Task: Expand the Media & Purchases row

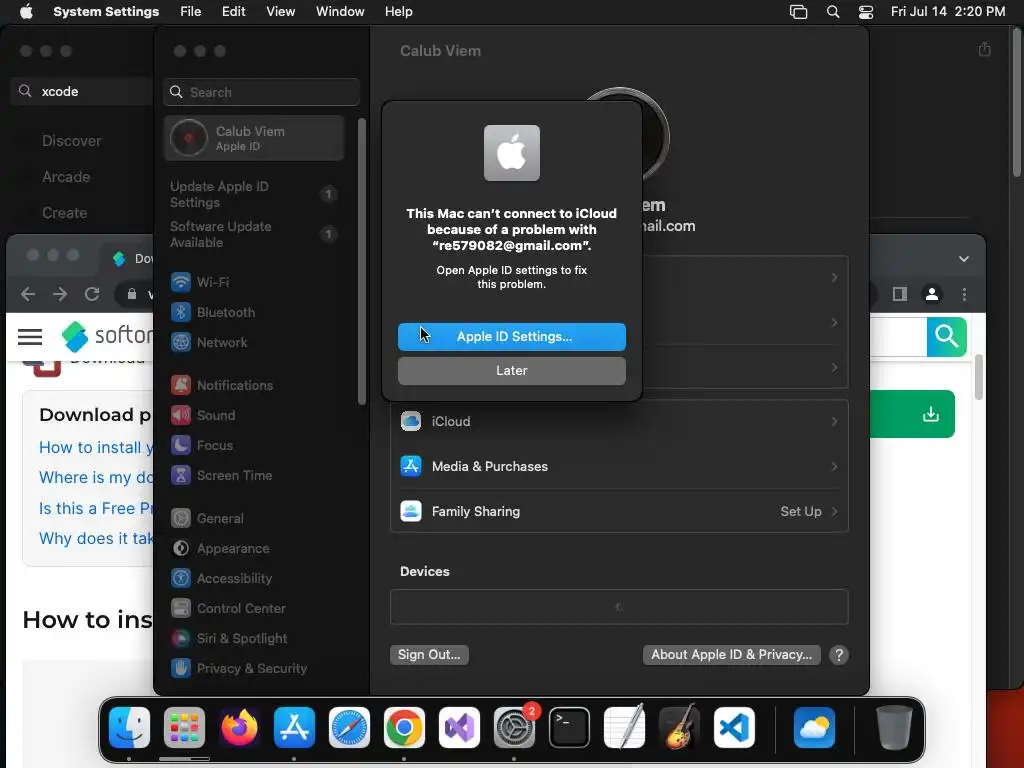Action: pyautogui.click(x=619, y=466)
